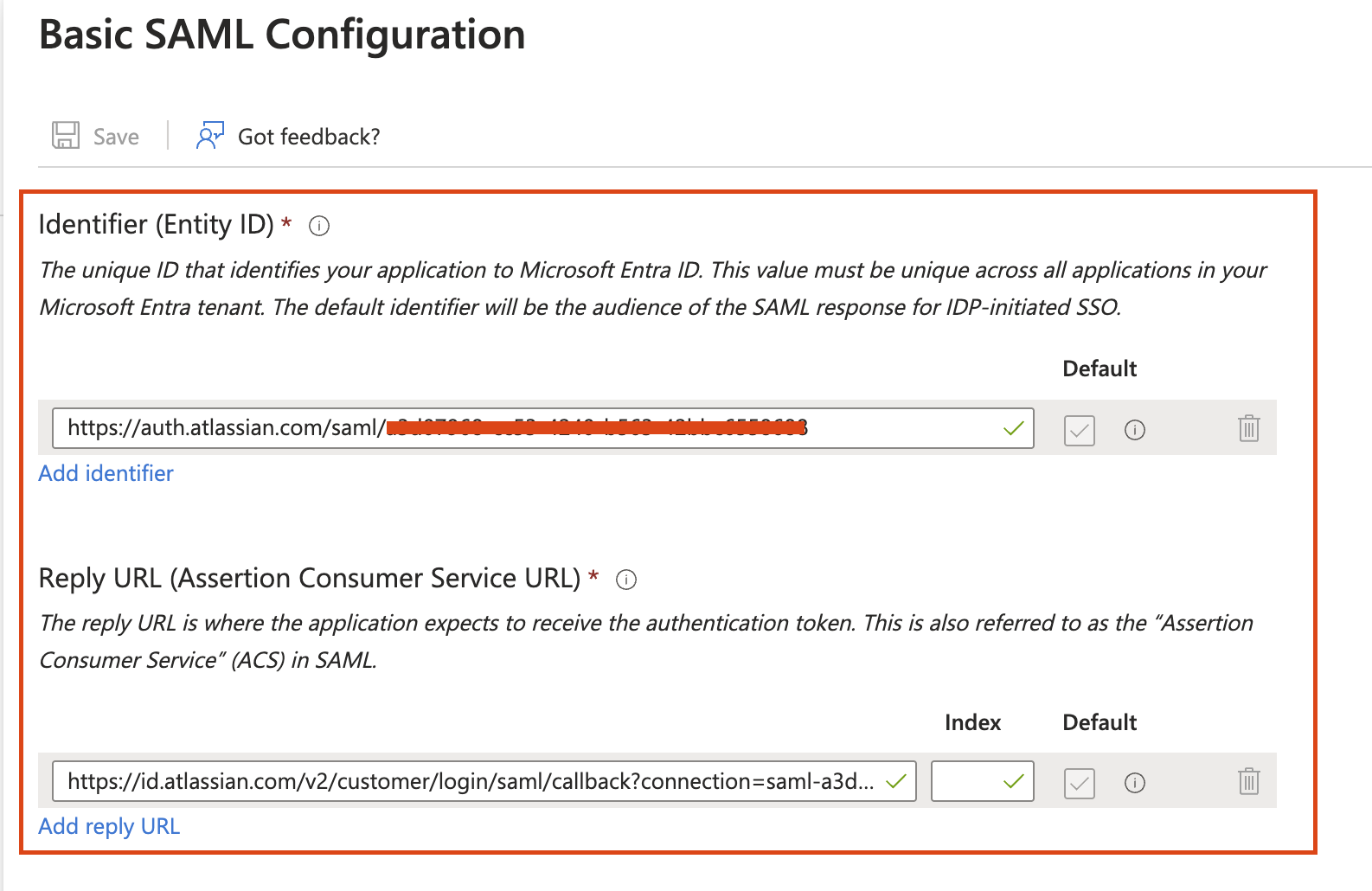Delete the identifier row with trash icon
This screenshot has width=1372, height=891.
pos(1249,428)
